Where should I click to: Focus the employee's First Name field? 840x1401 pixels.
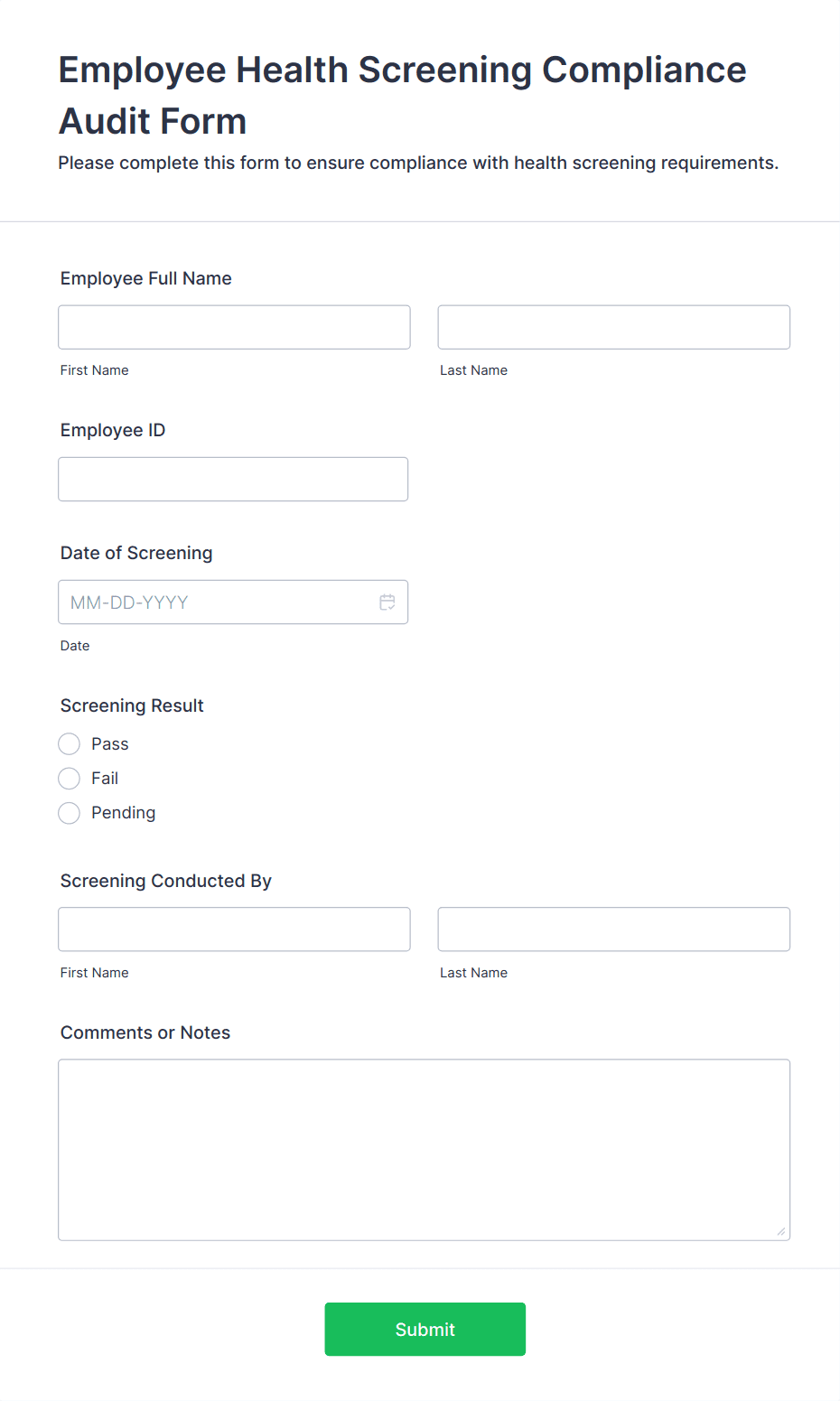[x=234, y=327]
